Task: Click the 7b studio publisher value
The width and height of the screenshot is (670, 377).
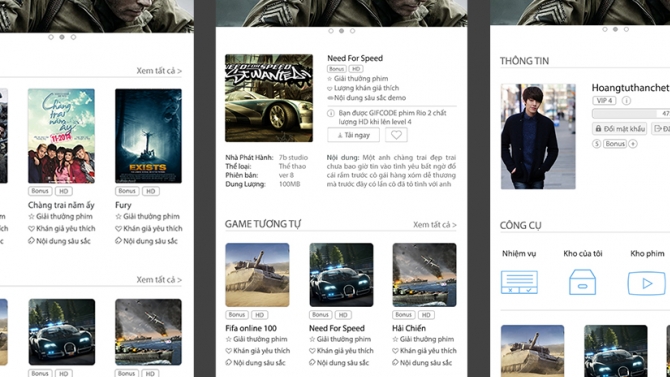Action: [x=293, y=157]
